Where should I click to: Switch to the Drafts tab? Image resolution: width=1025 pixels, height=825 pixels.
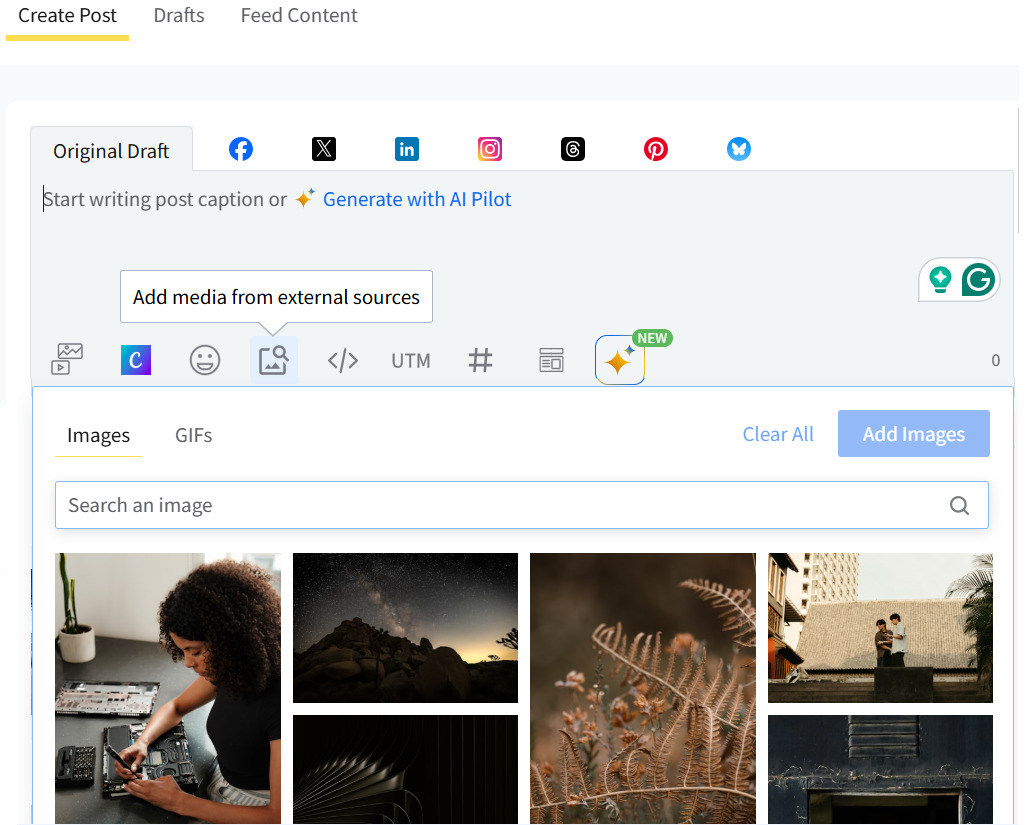179,16
